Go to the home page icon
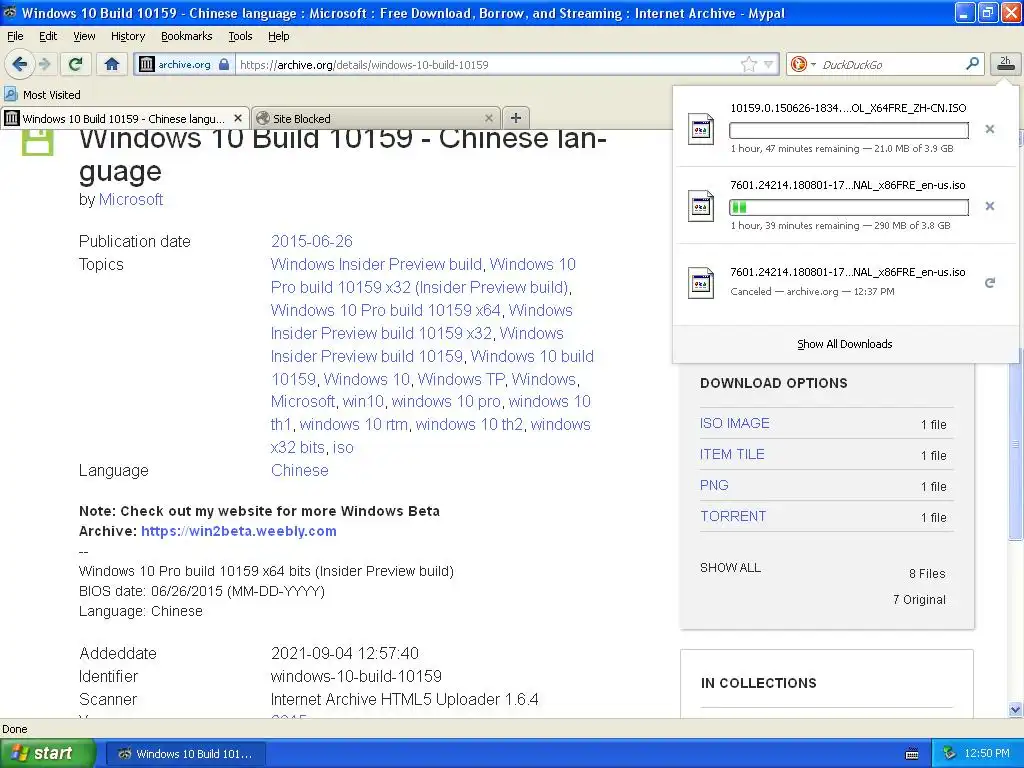Image resolution: width=1024 pixels, height=768 pixels. tap(112, 64)
